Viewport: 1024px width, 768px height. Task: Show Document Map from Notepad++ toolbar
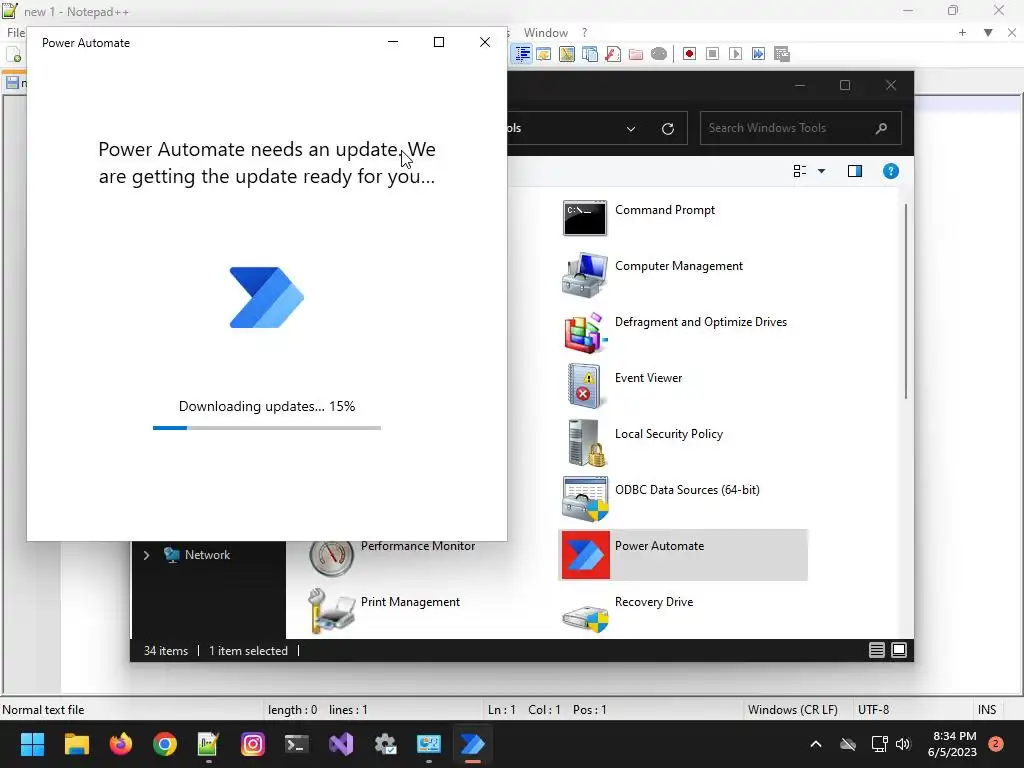(x=567, y=54)
